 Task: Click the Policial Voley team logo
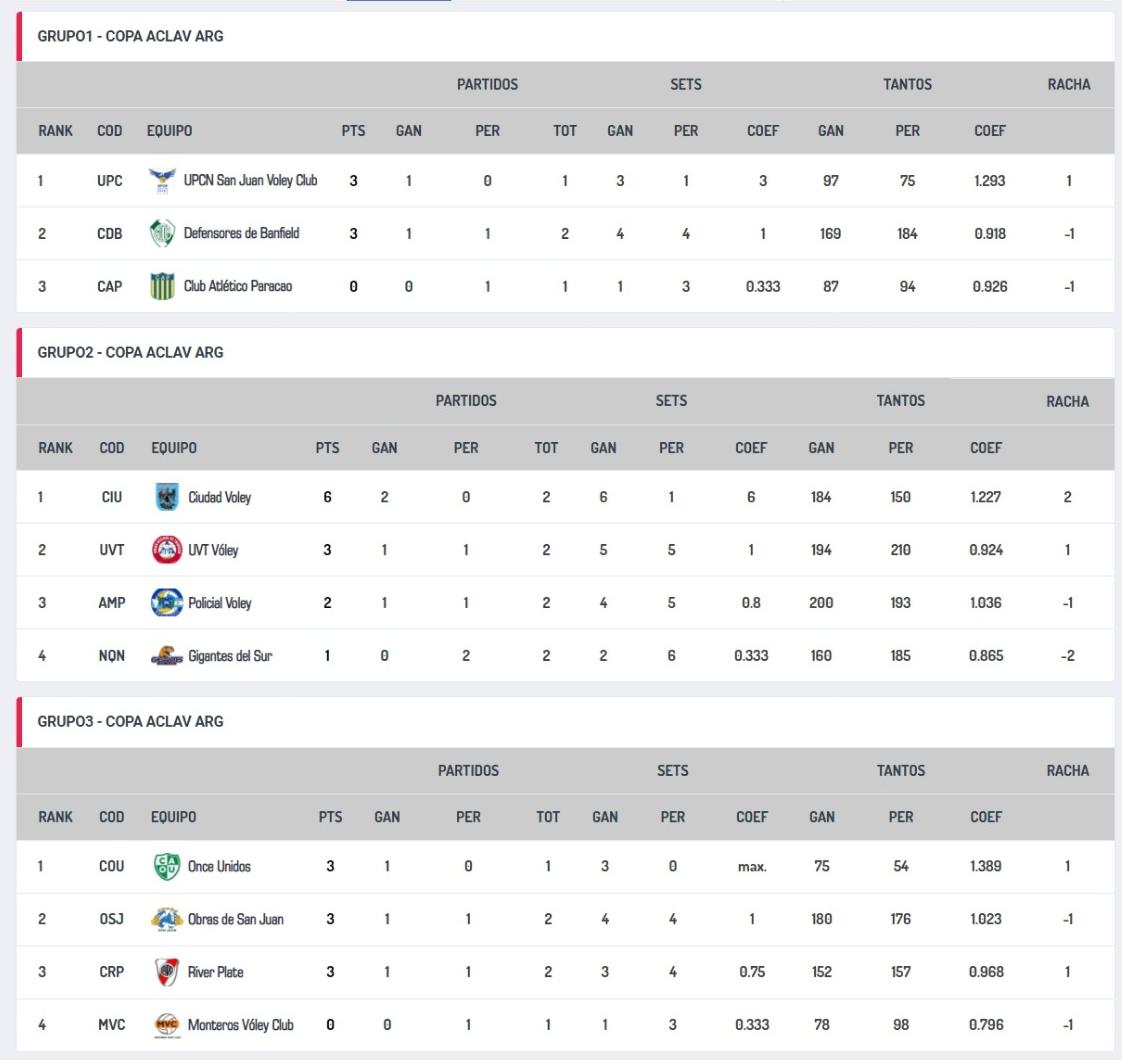coord(166,603)
